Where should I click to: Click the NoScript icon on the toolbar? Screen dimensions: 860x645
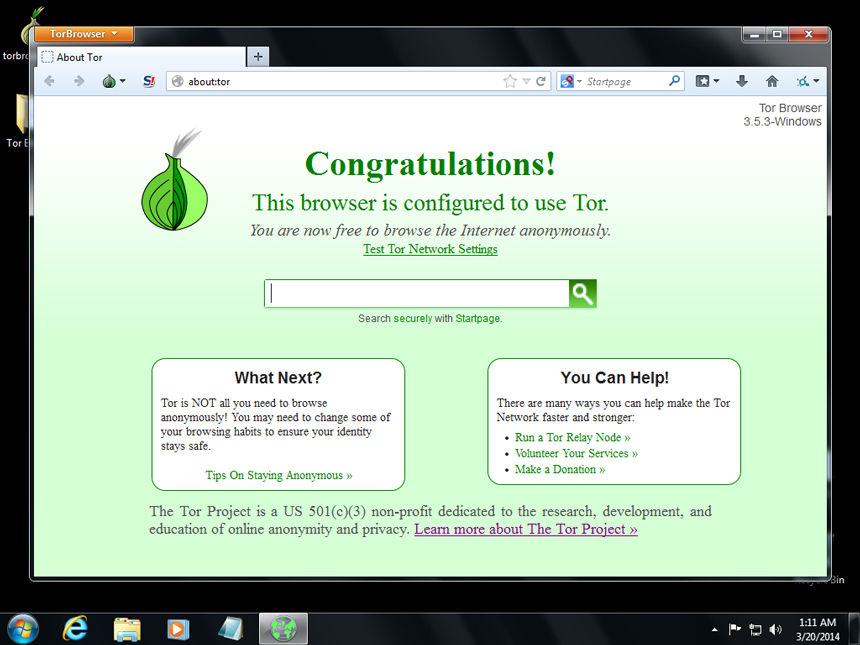pyautogui.click(x=148, y=81)
